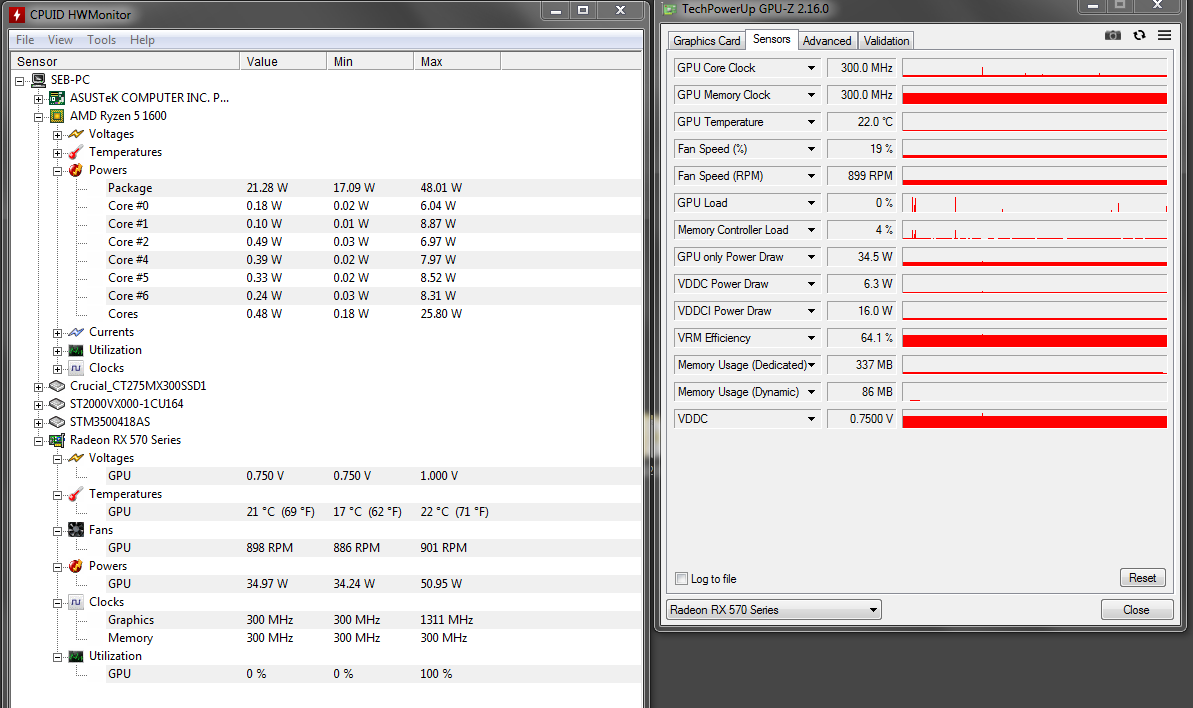Click the Max column header

click(457, 62)
